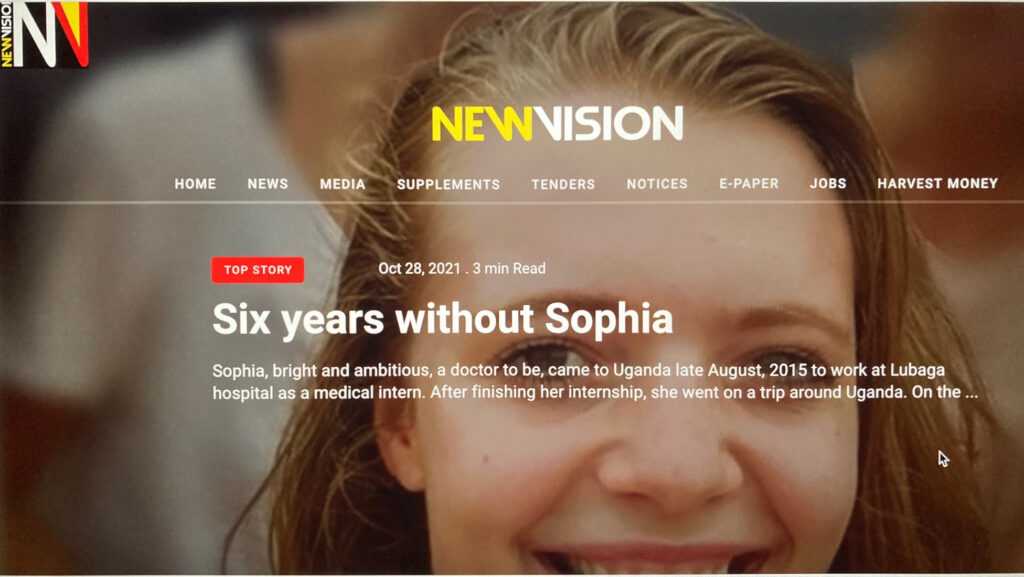The height and width of the screenshot is (577, 1024).
Task: Open the Supplements section
Action: click(x=449, y=184)
